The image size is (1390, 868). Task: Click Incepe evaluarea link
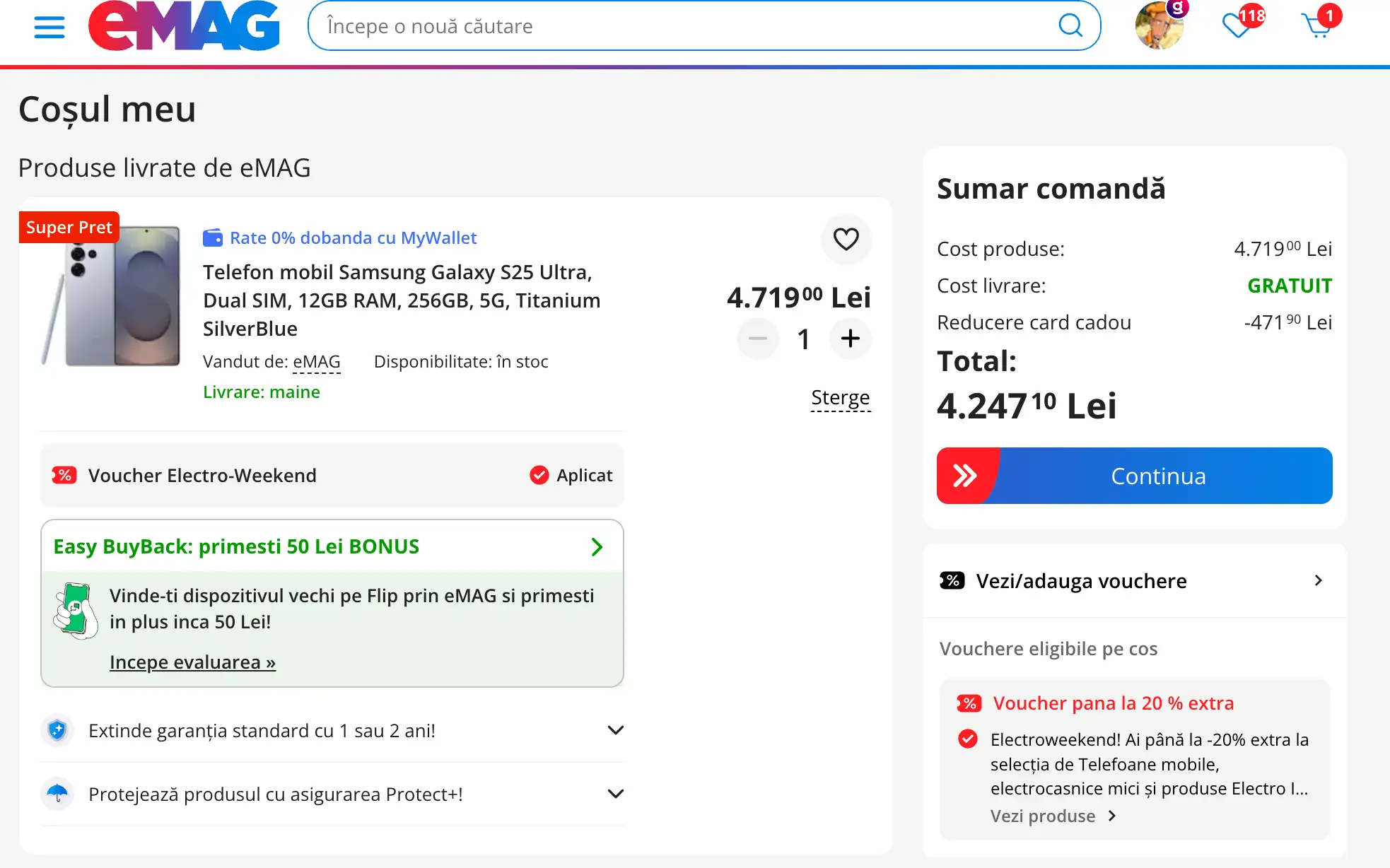click(192, 662)
